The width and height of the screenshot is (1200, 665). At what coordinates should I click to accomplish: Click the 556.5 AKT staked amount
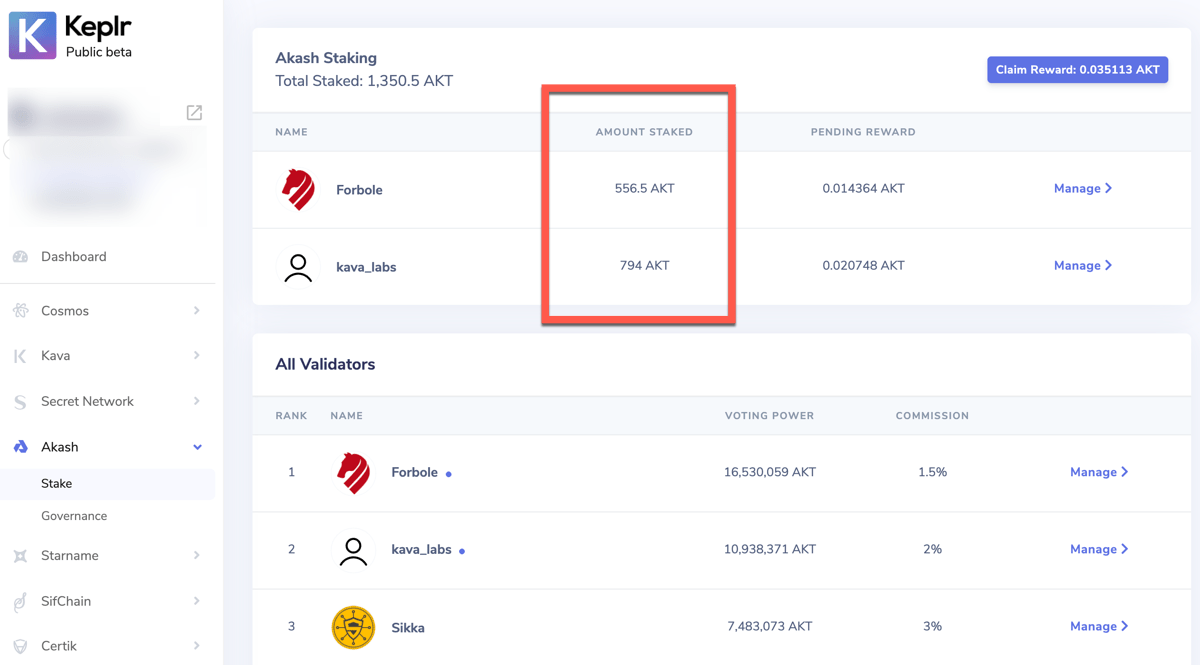644,188
